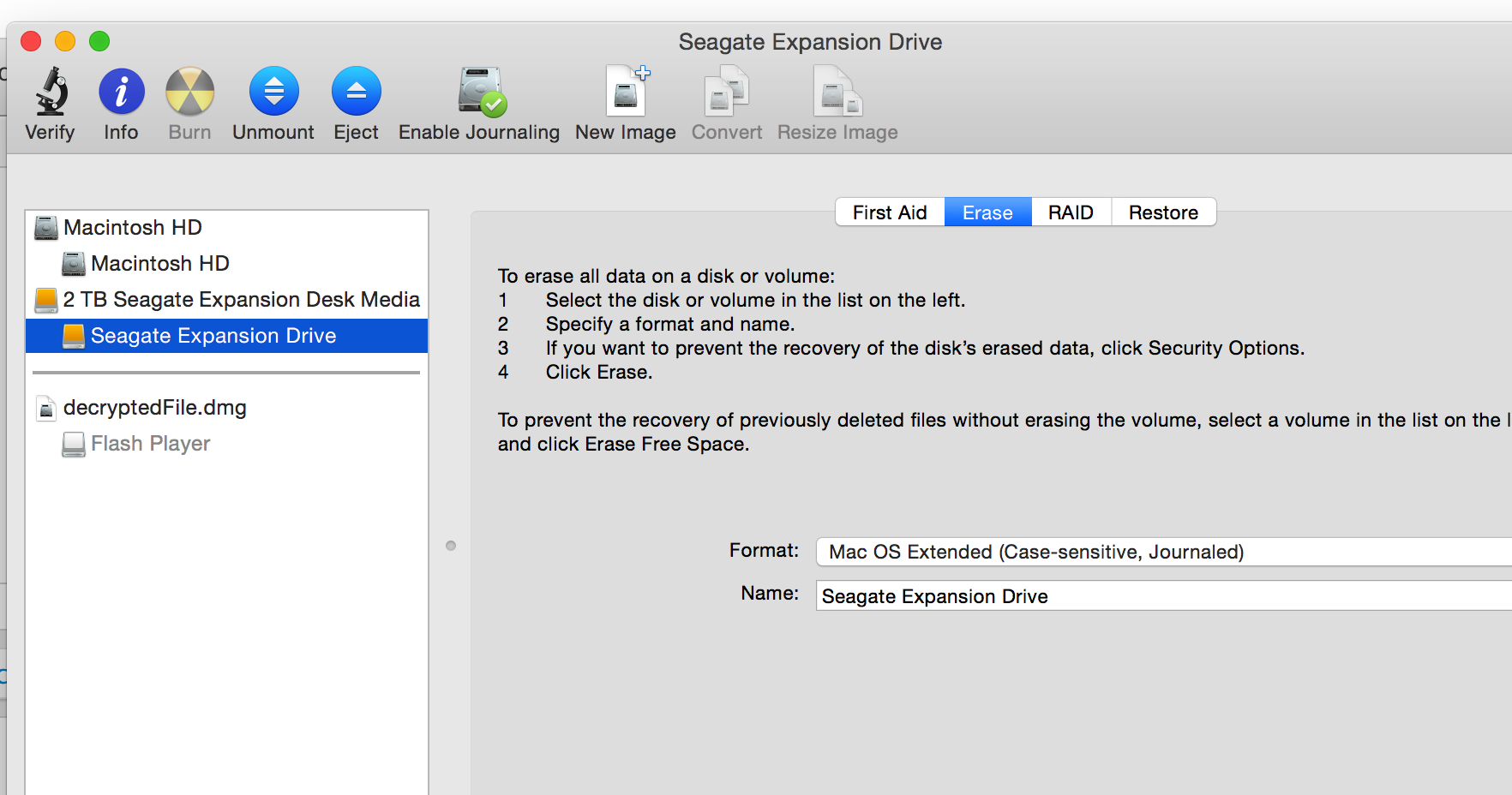Select 2 TB Seagate Expansion Desk Media
This screenshot has width=1512, height=795.
226,300
